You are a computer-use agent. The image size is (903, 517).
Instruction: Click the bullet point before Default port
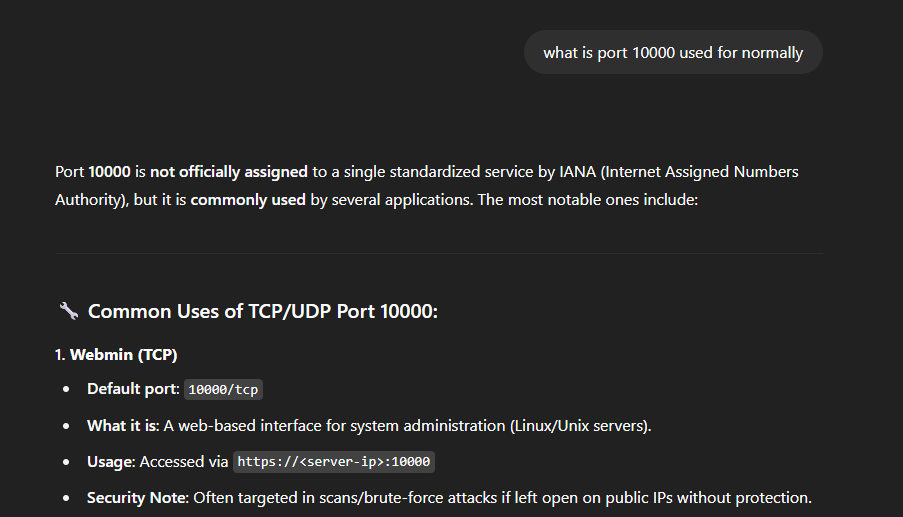point(66,390)
